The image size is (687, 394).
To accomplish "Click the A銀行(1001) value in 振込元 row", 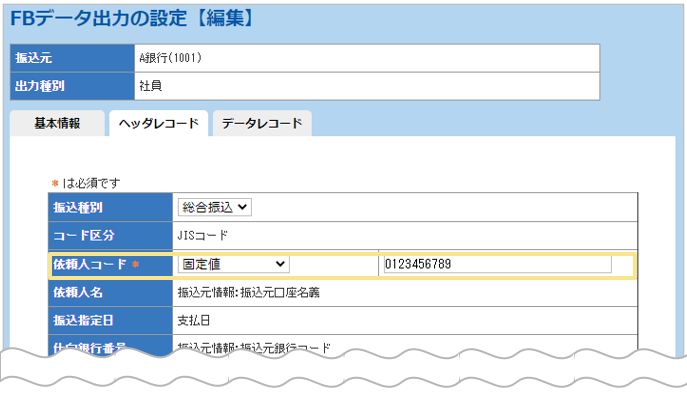I will (x=170, y=58).
